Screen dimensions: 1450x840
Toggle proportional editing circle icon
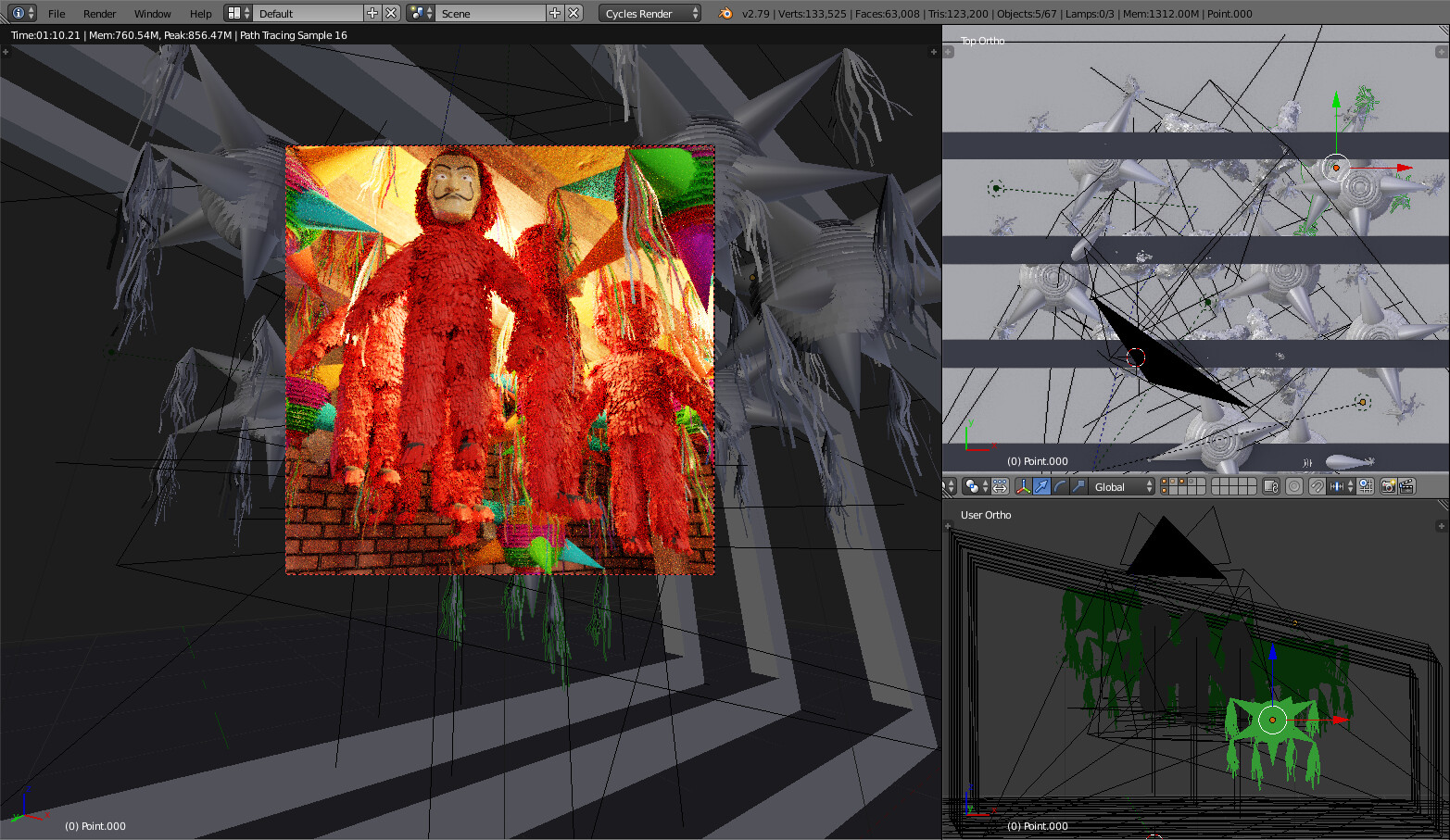(1294, 486)
